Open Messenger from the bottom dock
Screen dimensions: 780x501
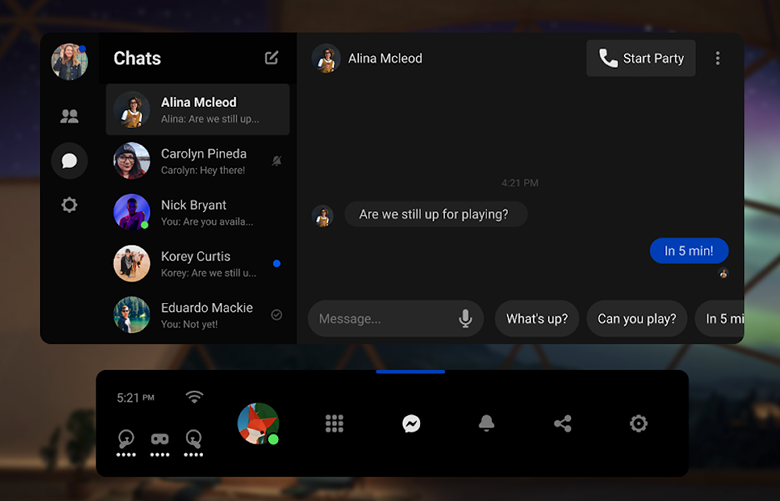411,424
